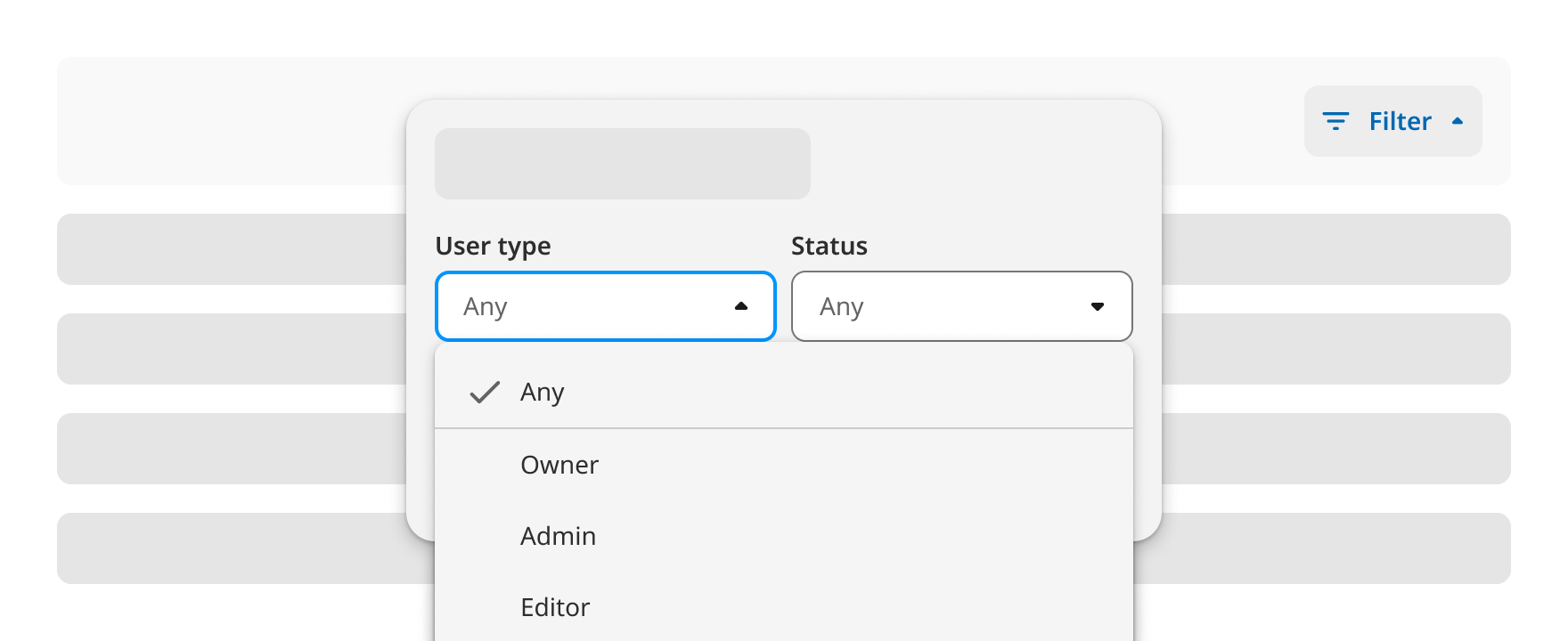Click the Status label
The image size is (1568, 641).
[829, 246]
